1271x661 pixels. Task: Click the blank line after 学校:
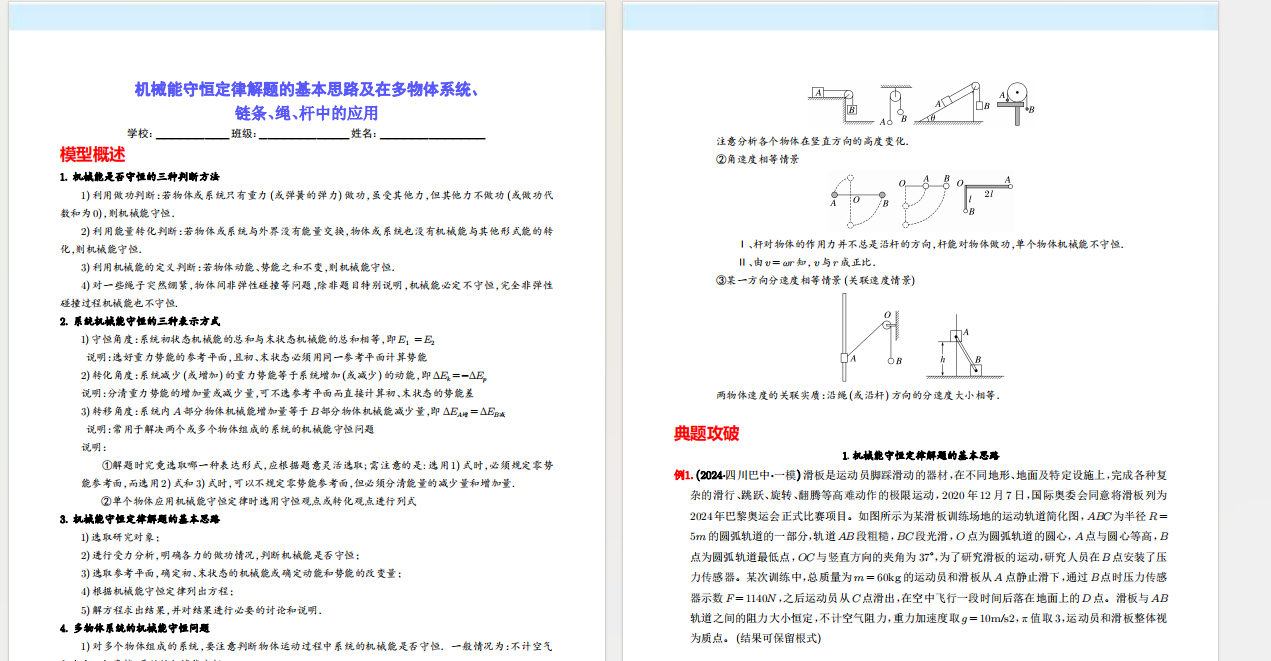click(x=192, y=133)
